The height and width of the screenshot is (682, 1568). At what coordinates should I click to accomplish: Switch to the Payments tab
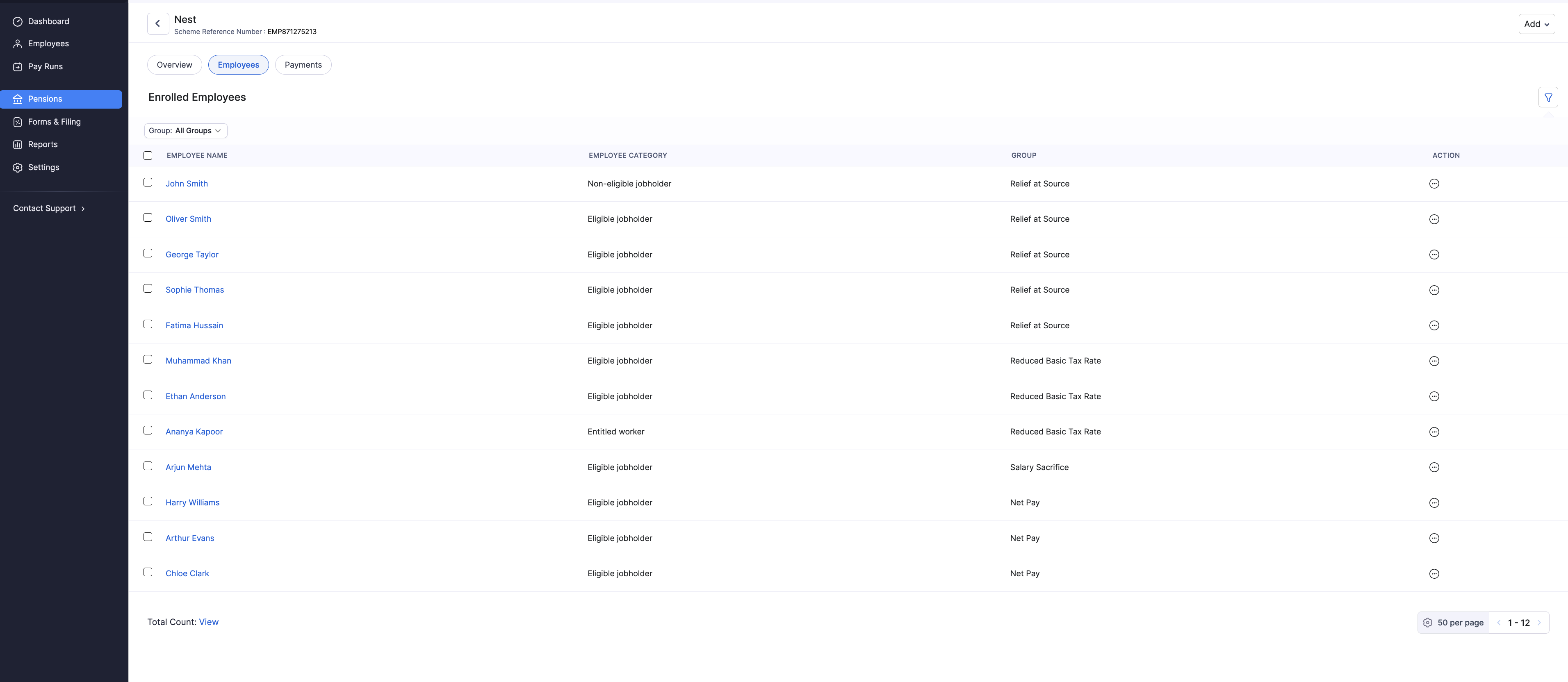tap(303, 65)
